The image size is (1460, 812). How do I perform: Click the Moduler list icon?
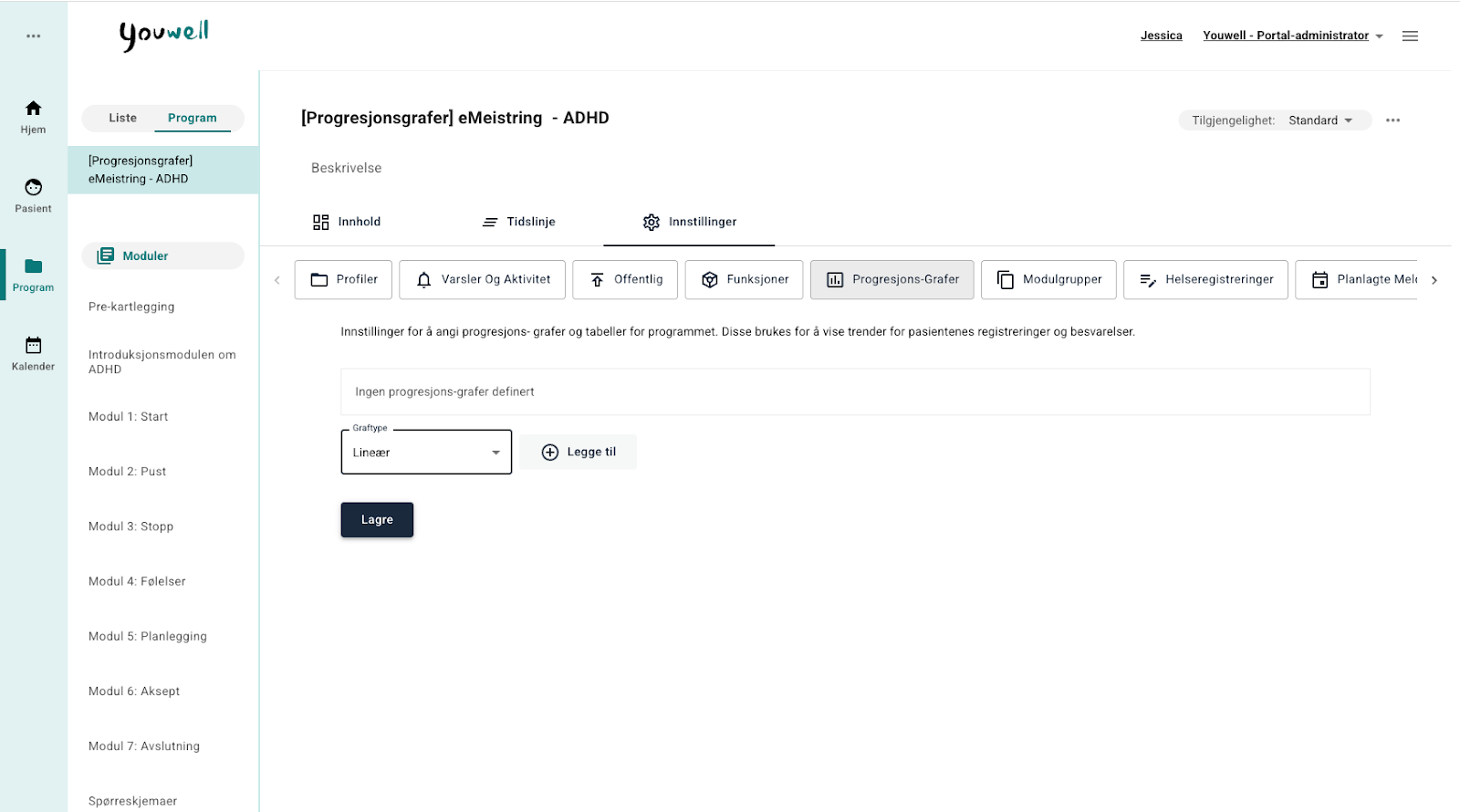106,255
